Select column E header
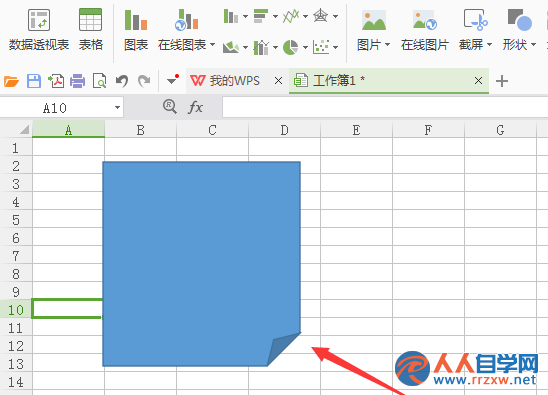The height and width of the screenshot is (395, 548). (356, 129)
